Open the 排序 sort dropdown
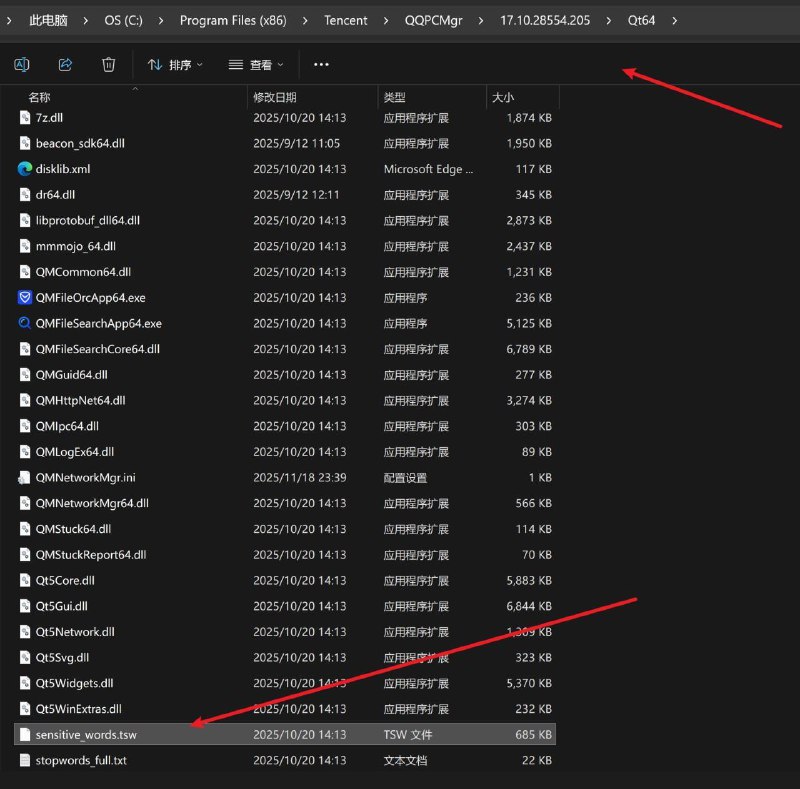The width and height of the screenshot is (800, 789). pos(175,65)
